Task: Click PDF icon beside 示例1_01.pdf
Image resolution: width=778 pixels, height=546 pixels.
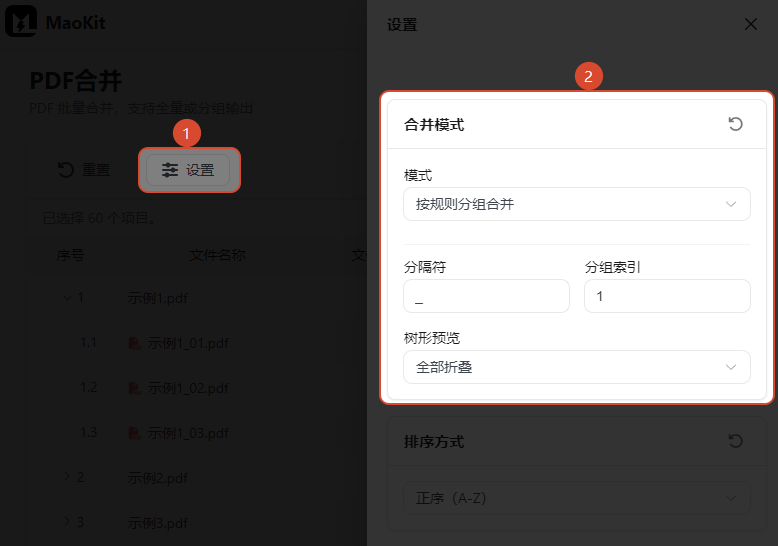Action: (x=134, y=343)
